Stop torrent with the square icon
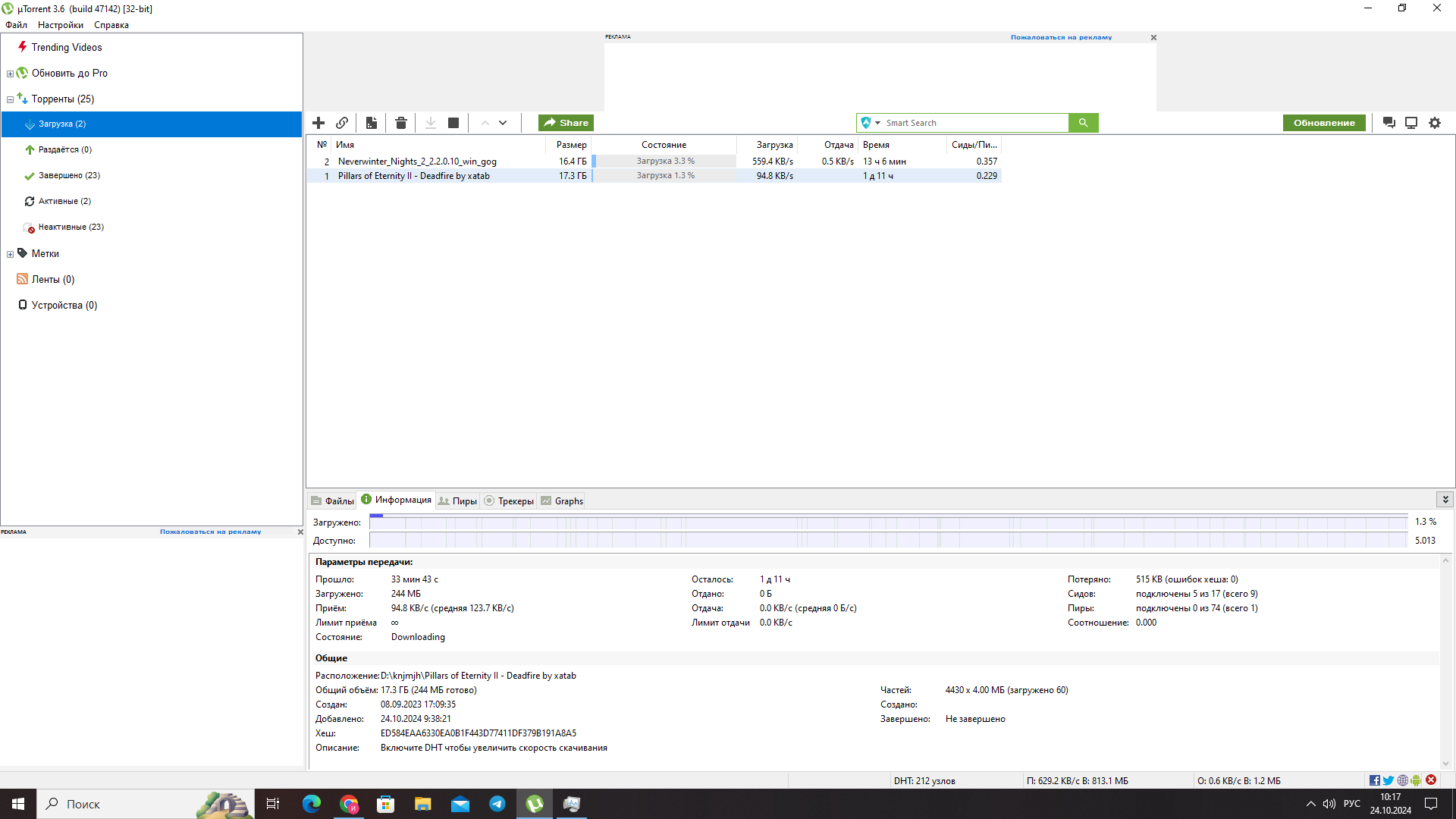 (x=453, y=123)
